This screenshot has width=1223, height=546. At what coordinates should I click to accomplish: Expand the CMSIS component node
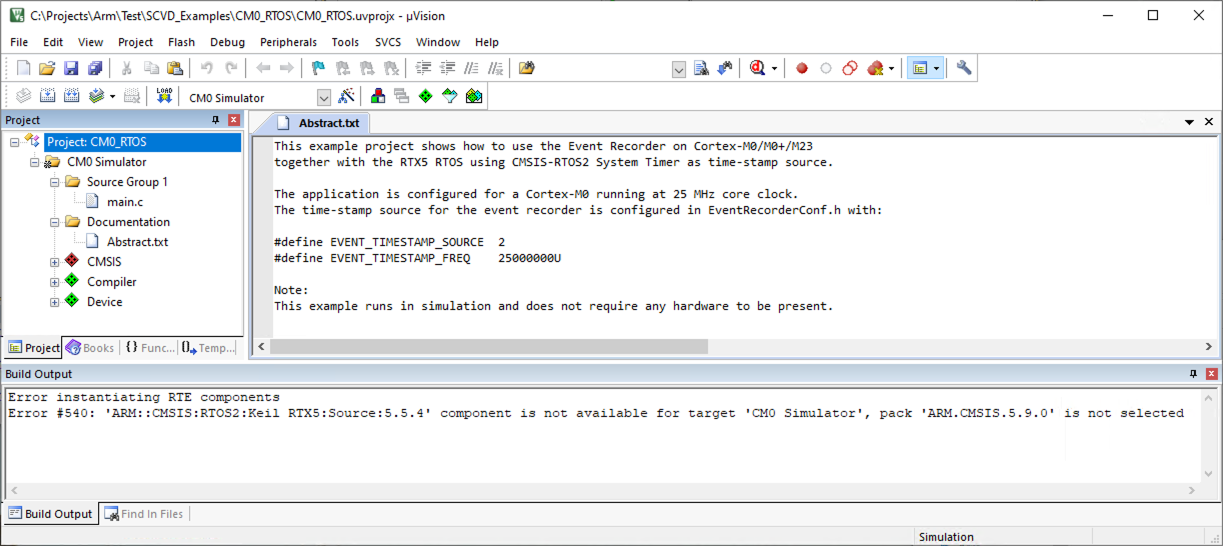coord(54,262)
